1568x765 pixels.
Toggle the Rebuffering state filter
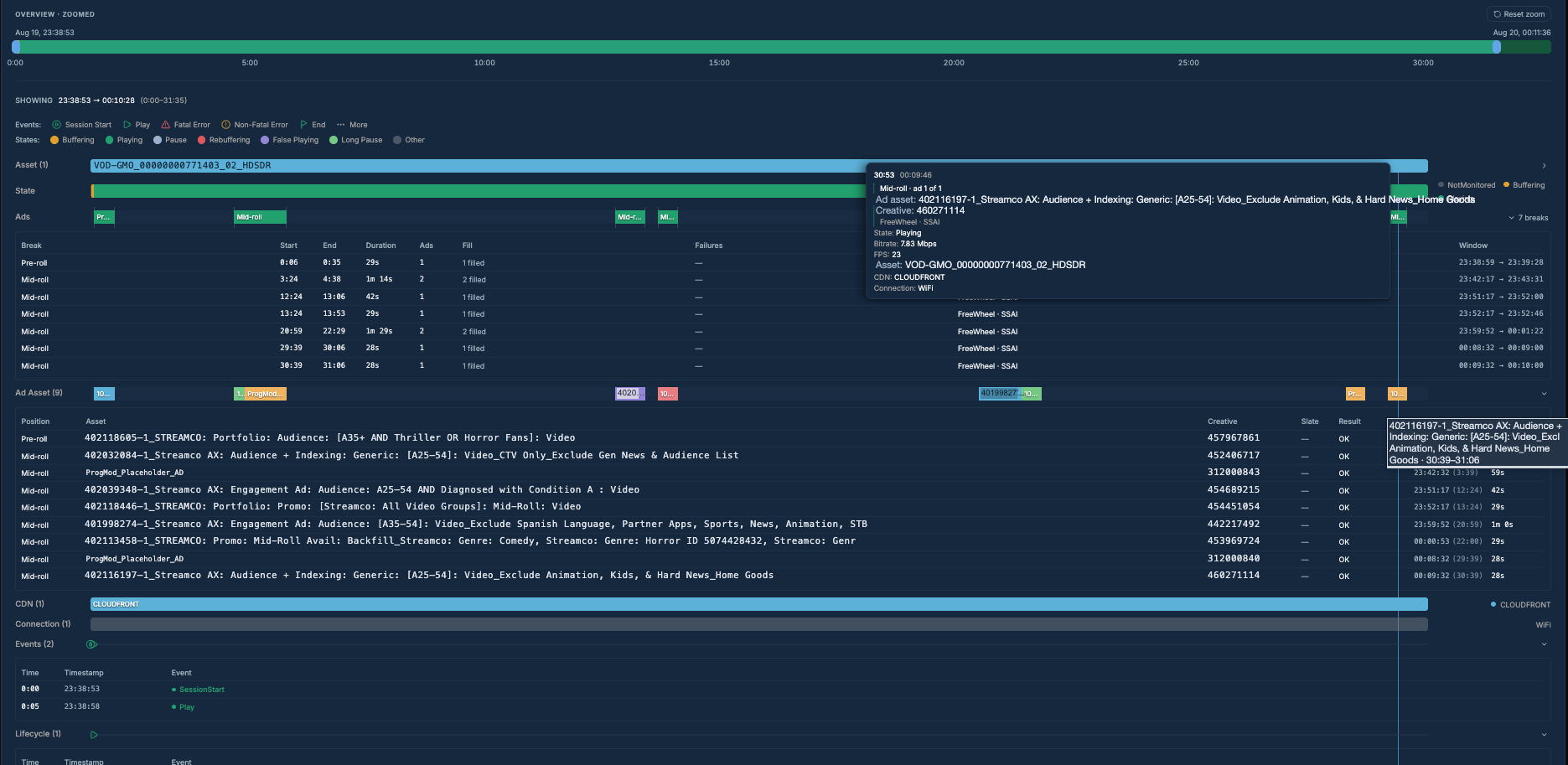click(224, 140)
